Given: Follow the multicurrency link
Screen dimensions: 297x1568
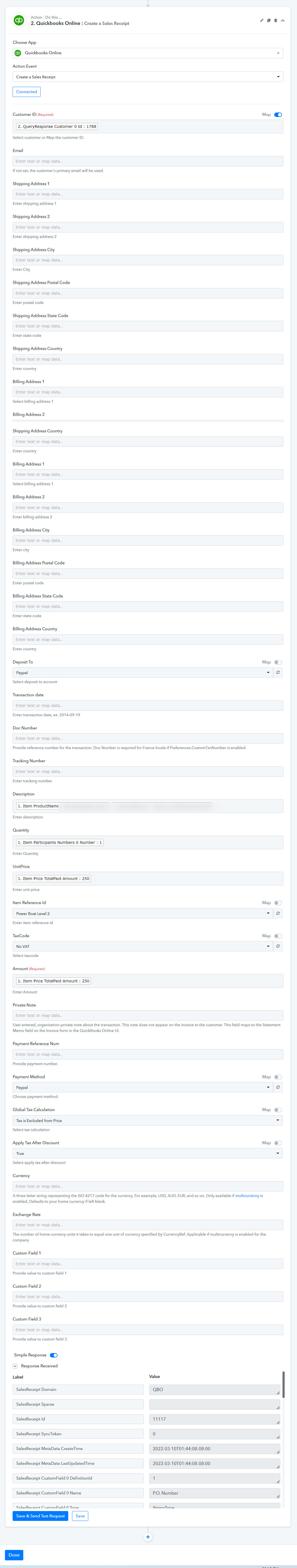Looking at the screenshot, I should point(248,1195).
